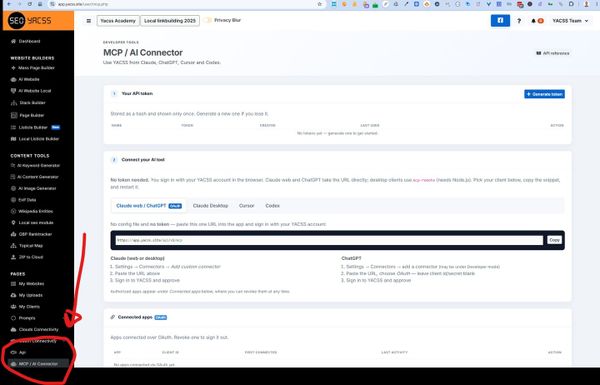Open the browser profile avatar

tap(586, 4)
